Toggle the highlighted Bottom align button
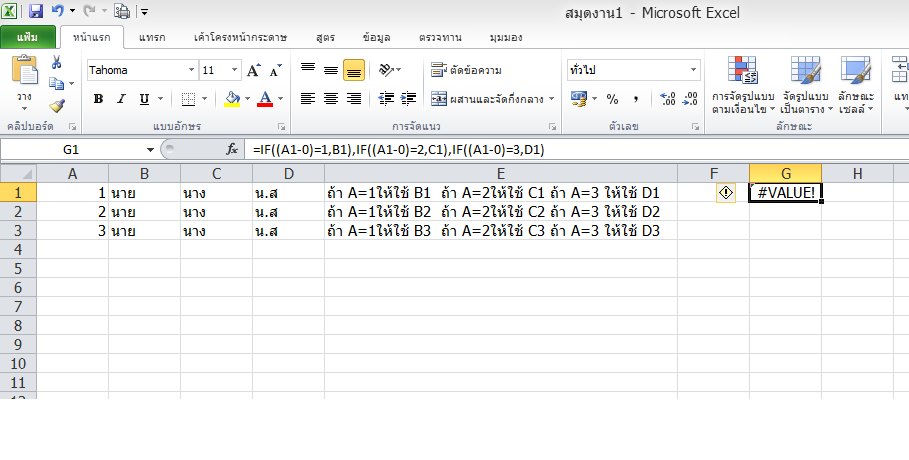Viewport: 909px width, 460px height. point(354,70)
